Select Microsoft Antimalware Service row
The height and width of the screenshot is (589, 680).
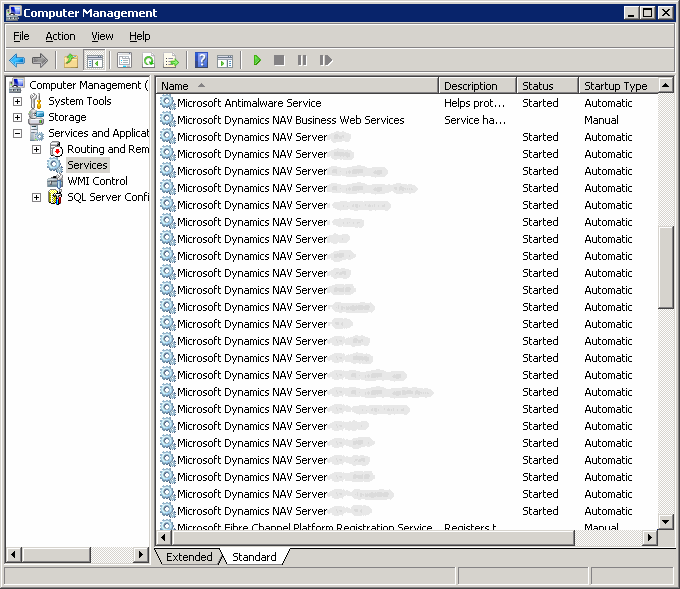tap(407, 103)
